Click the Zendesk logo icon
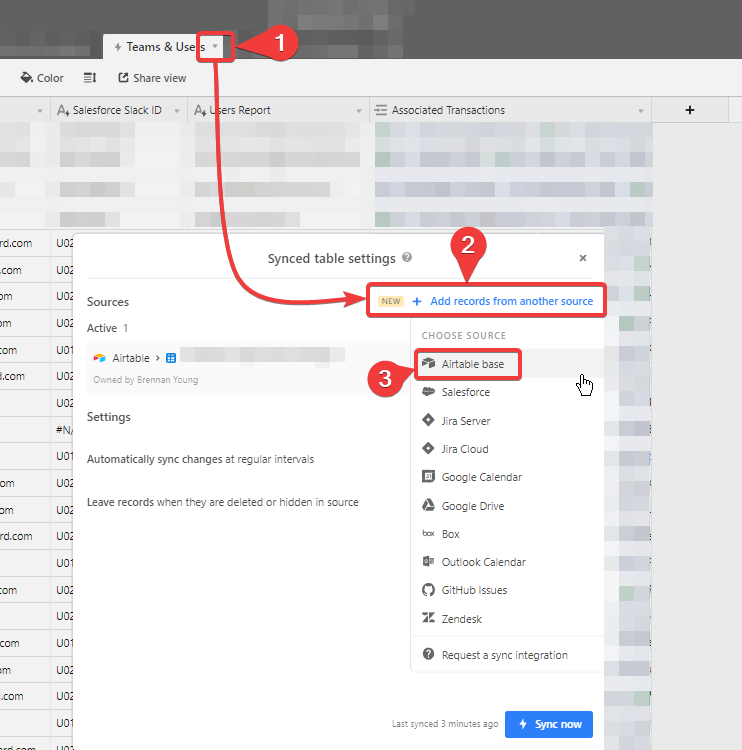Screen dimensions: 742x750 click(428, 618)
